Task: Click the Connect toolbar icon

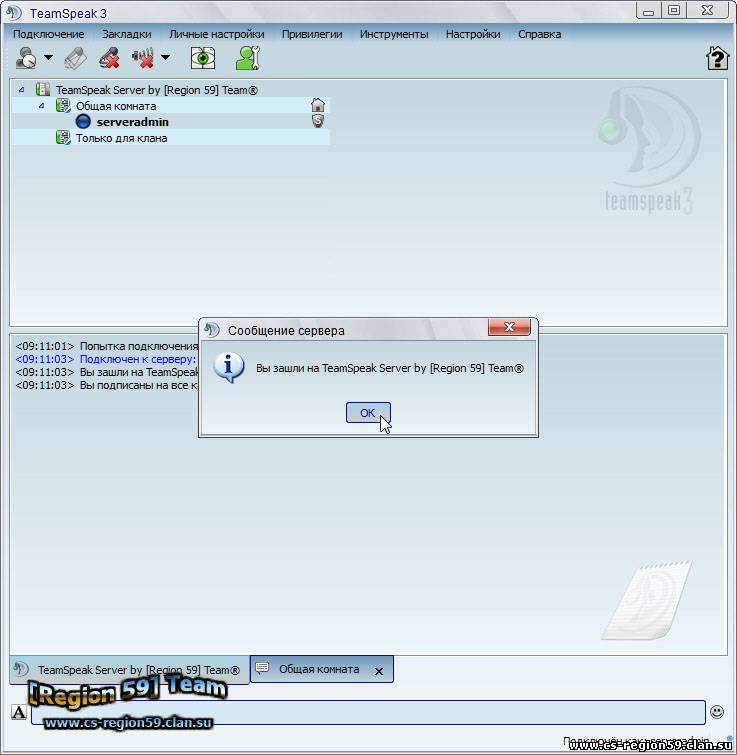Action: tap(26, 58)
